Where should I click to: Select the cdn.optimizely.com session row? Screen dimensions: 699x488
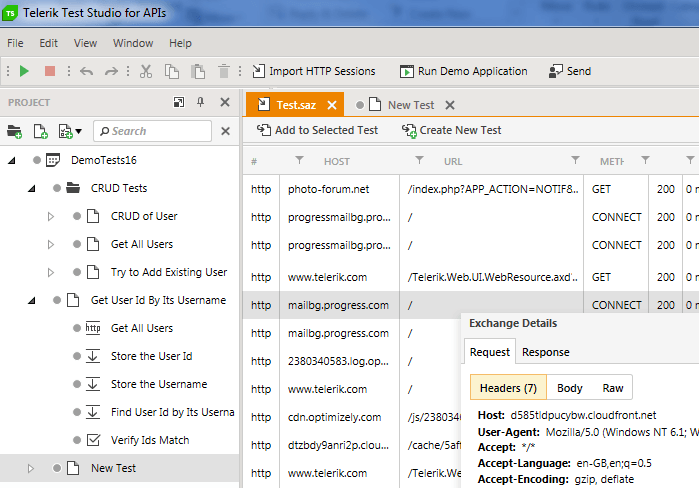pyautogui.click(x=352, y=417)
